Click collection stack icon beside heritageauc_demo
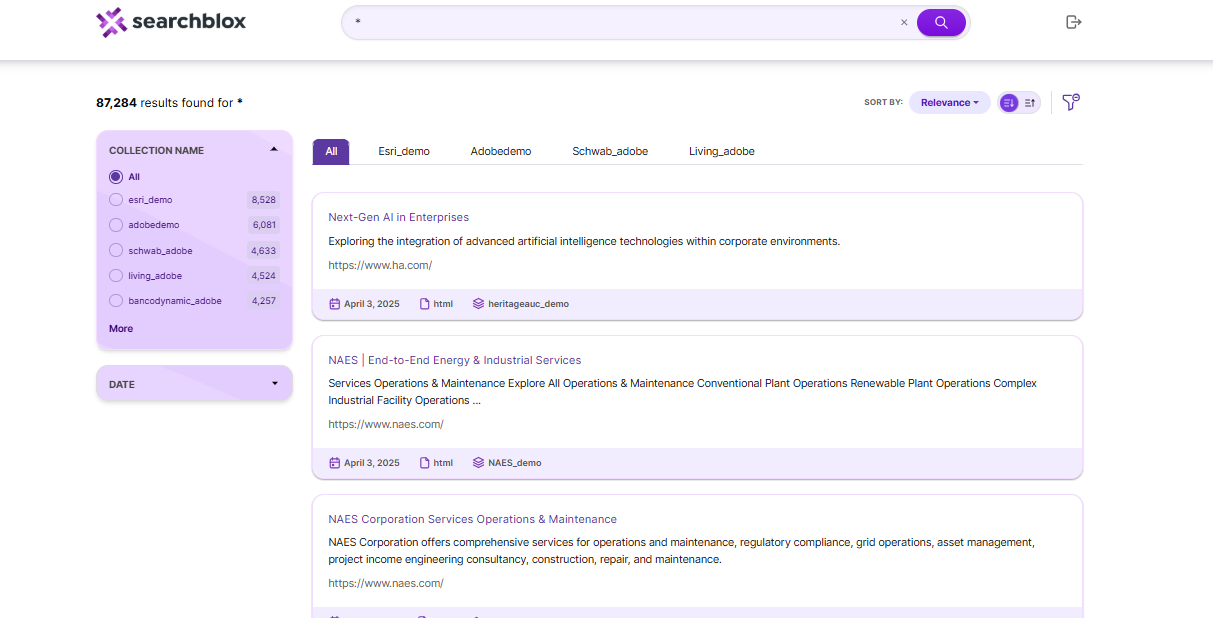Screen dimensions: 1213x618 pyautogui.click(x=478, y=304)
